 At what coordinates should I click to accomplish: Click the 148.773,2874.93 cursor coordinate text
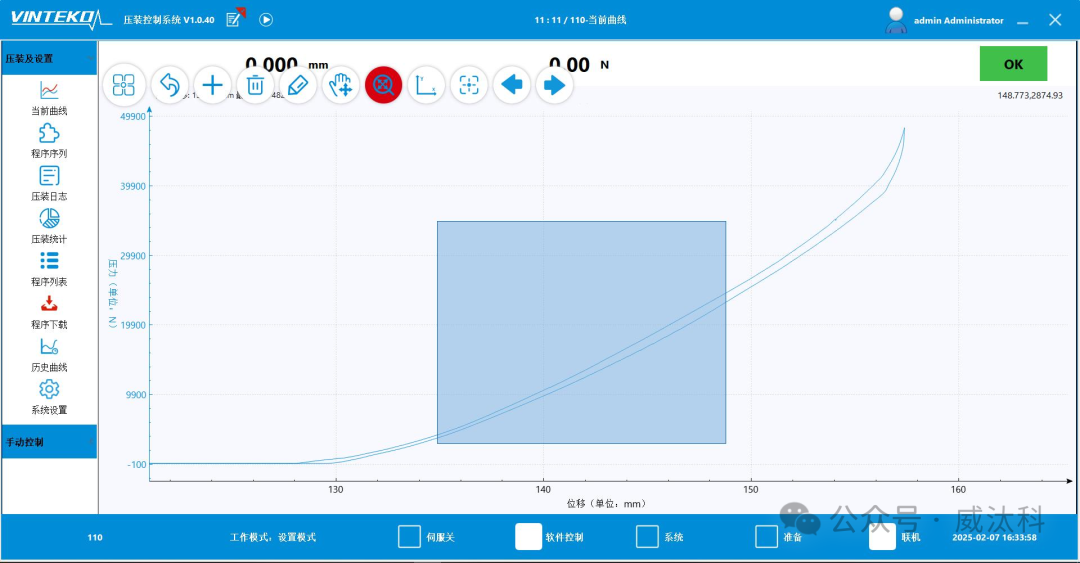[1030, 95]
